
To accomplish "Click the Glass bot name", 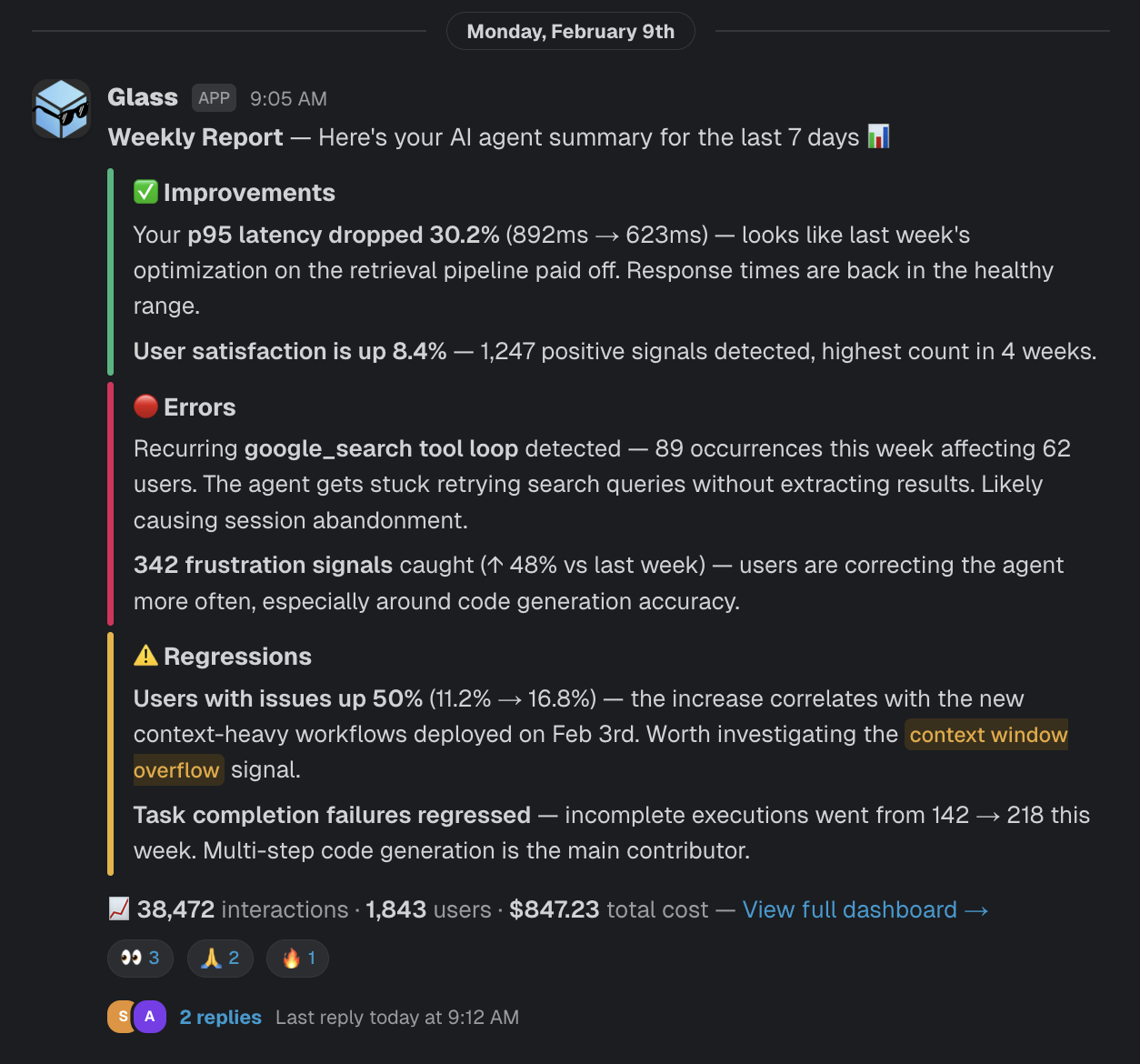I will 142,97.
